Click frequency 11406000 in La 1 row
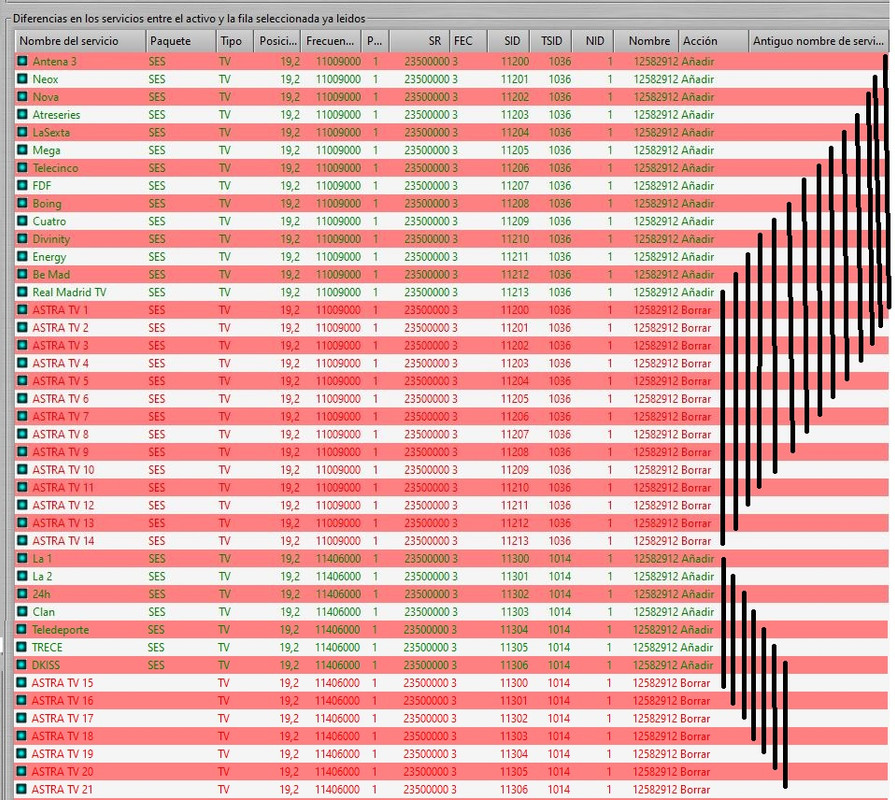Image resolution: width=895 pixels, height=800 pixels. 338,558
